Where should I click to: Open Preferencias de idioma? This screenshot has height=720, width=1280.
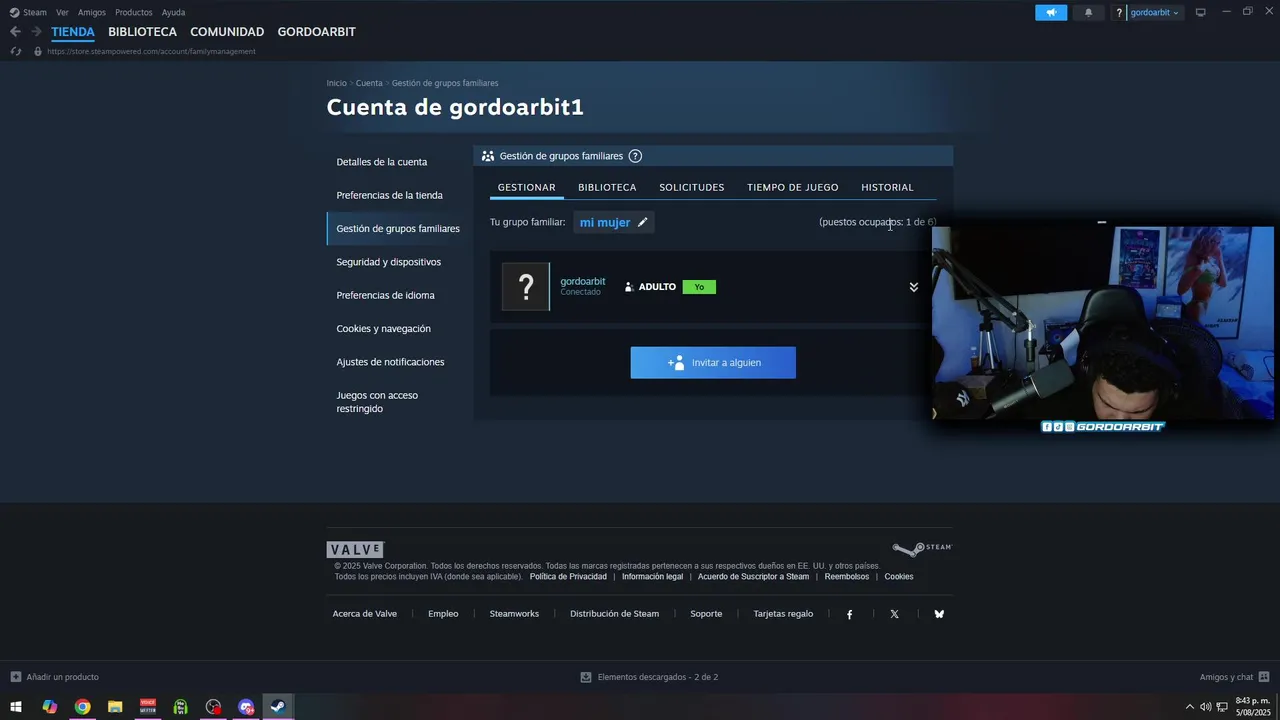click(x=385, y=295)
